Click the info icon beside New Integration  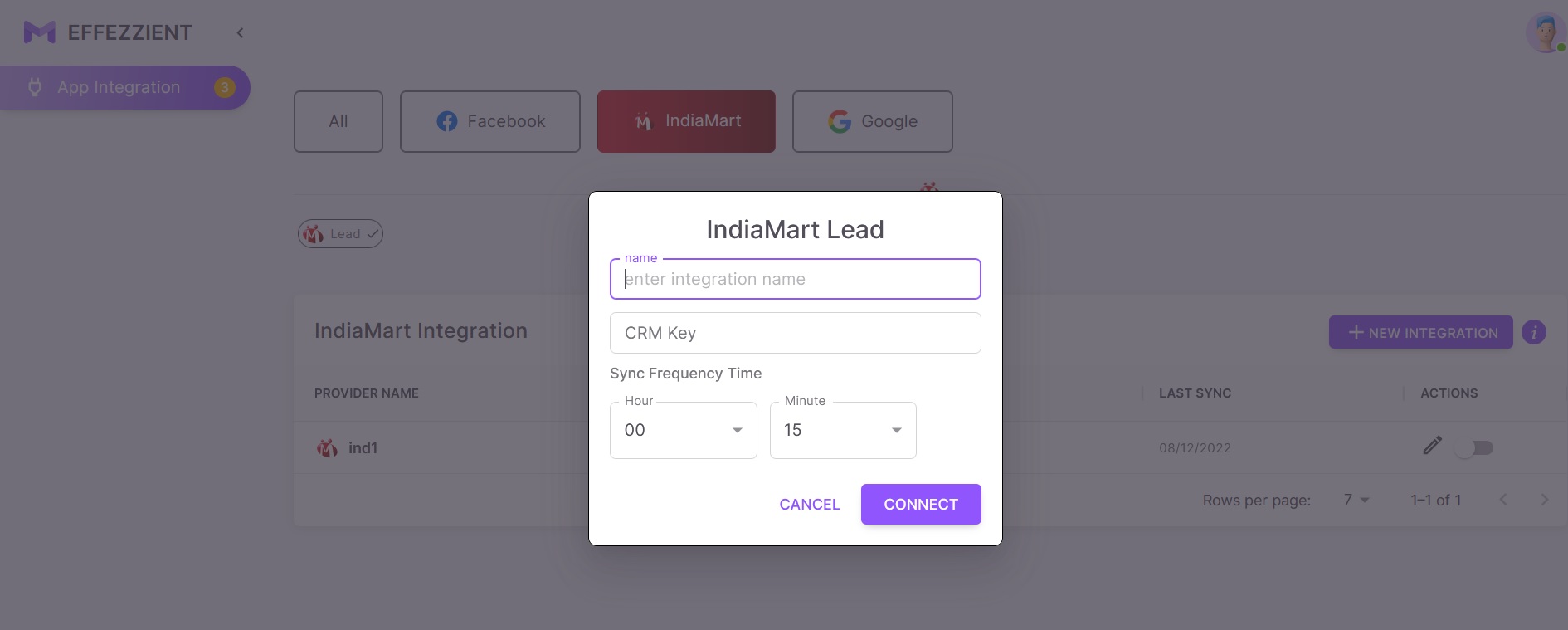pyautogui.click(x=1534, y=332)
